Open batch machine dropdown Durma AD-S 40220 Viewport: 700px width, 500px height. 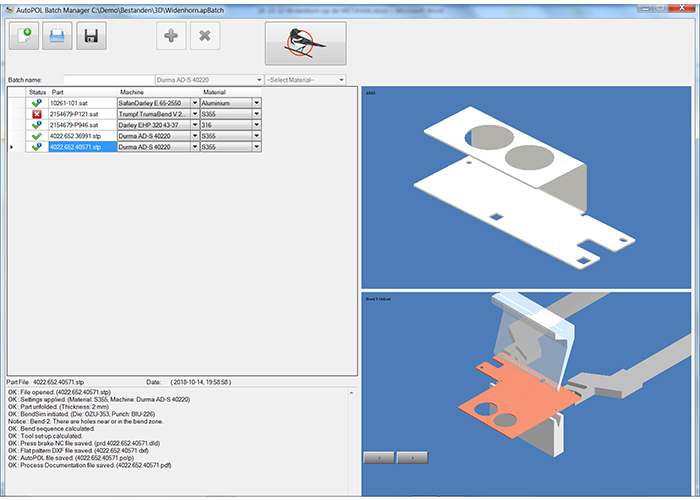tap(259, 79)
